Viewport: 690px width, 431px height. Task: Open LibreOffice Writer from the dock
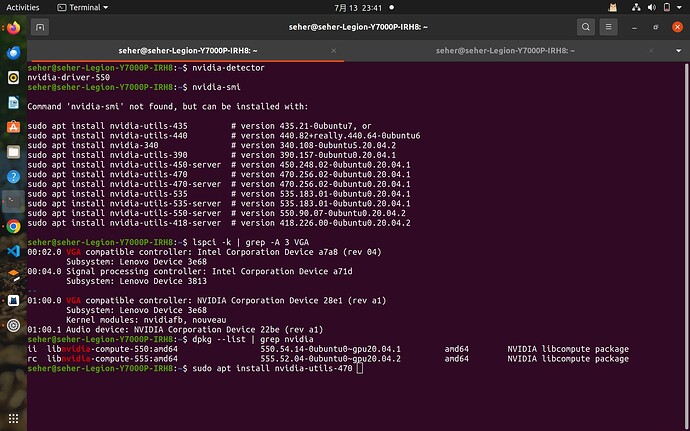(13, 103)
